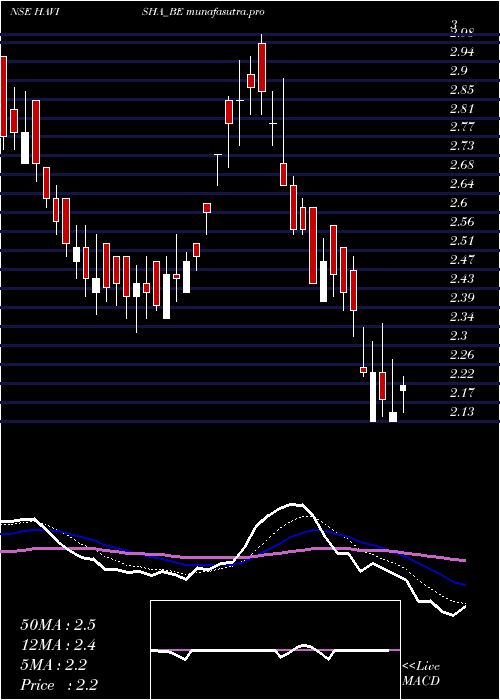Select the 2.77 price axis label
This screenshot has height=700, width=500.
462,127
